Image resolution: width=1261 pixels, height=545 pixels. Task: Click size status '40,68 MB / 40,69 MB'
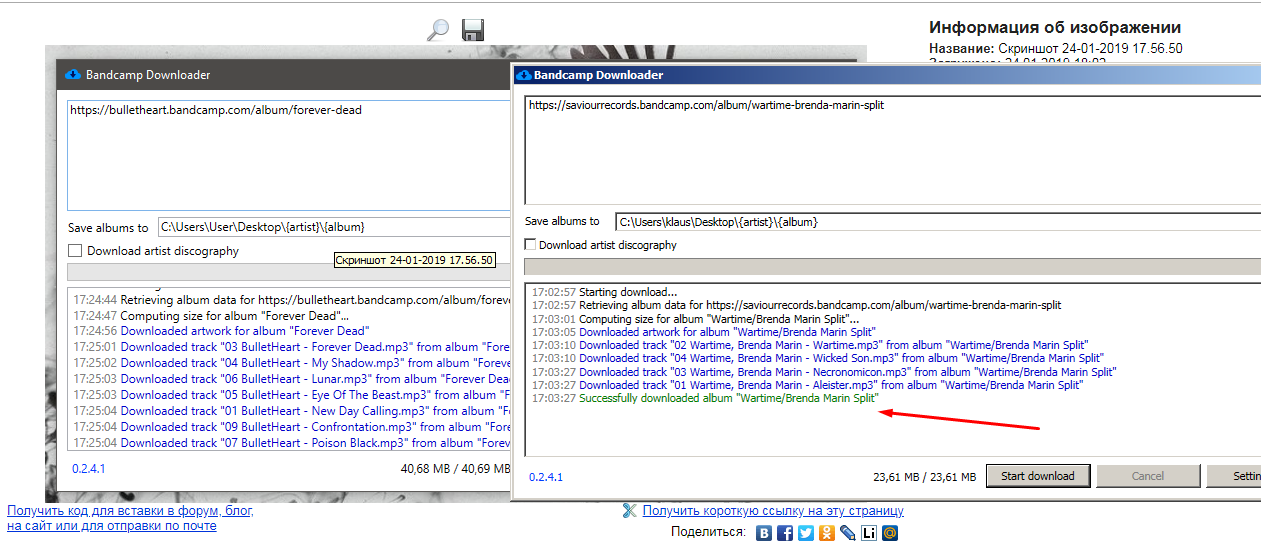click(x=455, y=468)
